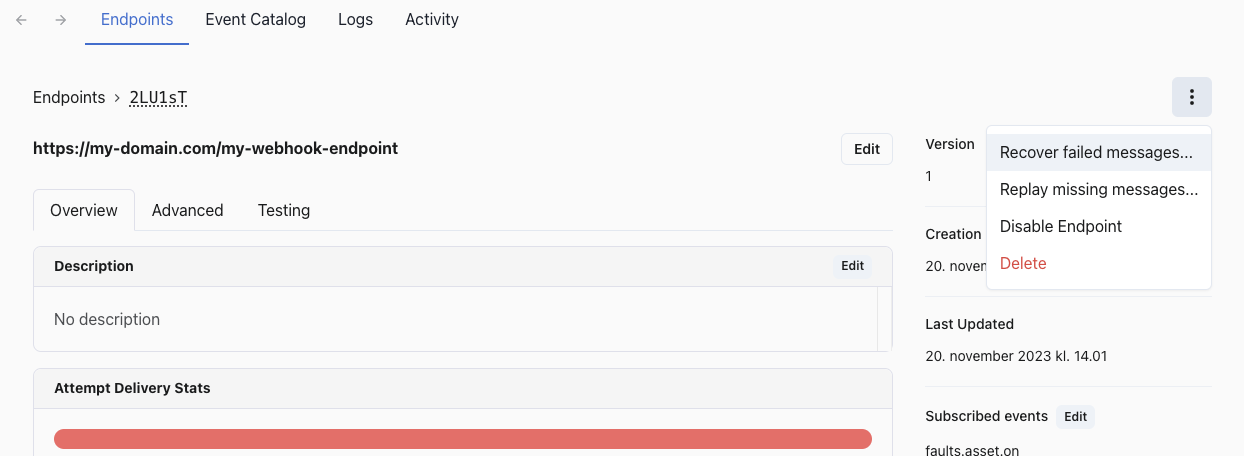Select the Overview tab

click(x=84, y=210)
